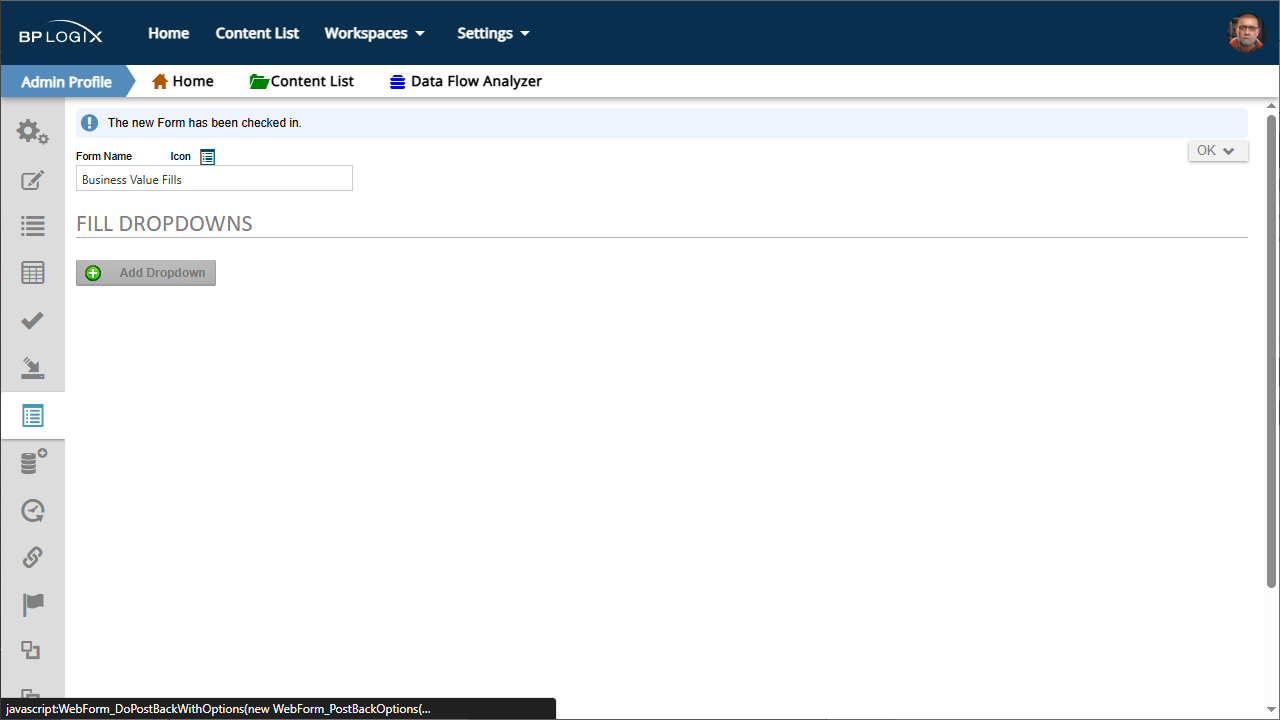Open the overlapping squares sidebar icon
The height and width of the screenshot is (720, 1280).
[31, 651]
